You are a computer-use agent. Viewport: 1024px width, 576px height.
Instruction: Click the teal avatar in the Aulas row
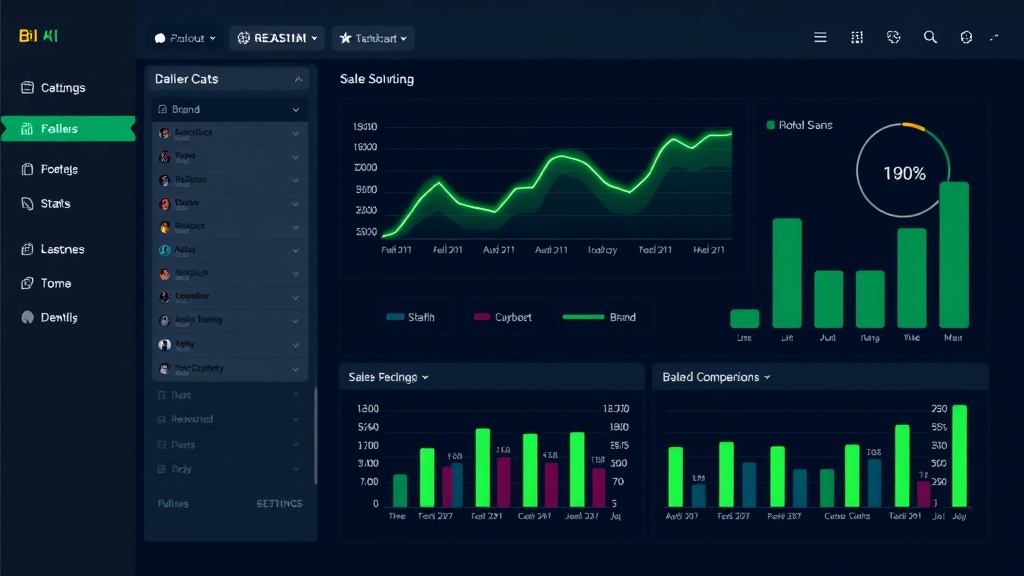(x=165, y=250)
